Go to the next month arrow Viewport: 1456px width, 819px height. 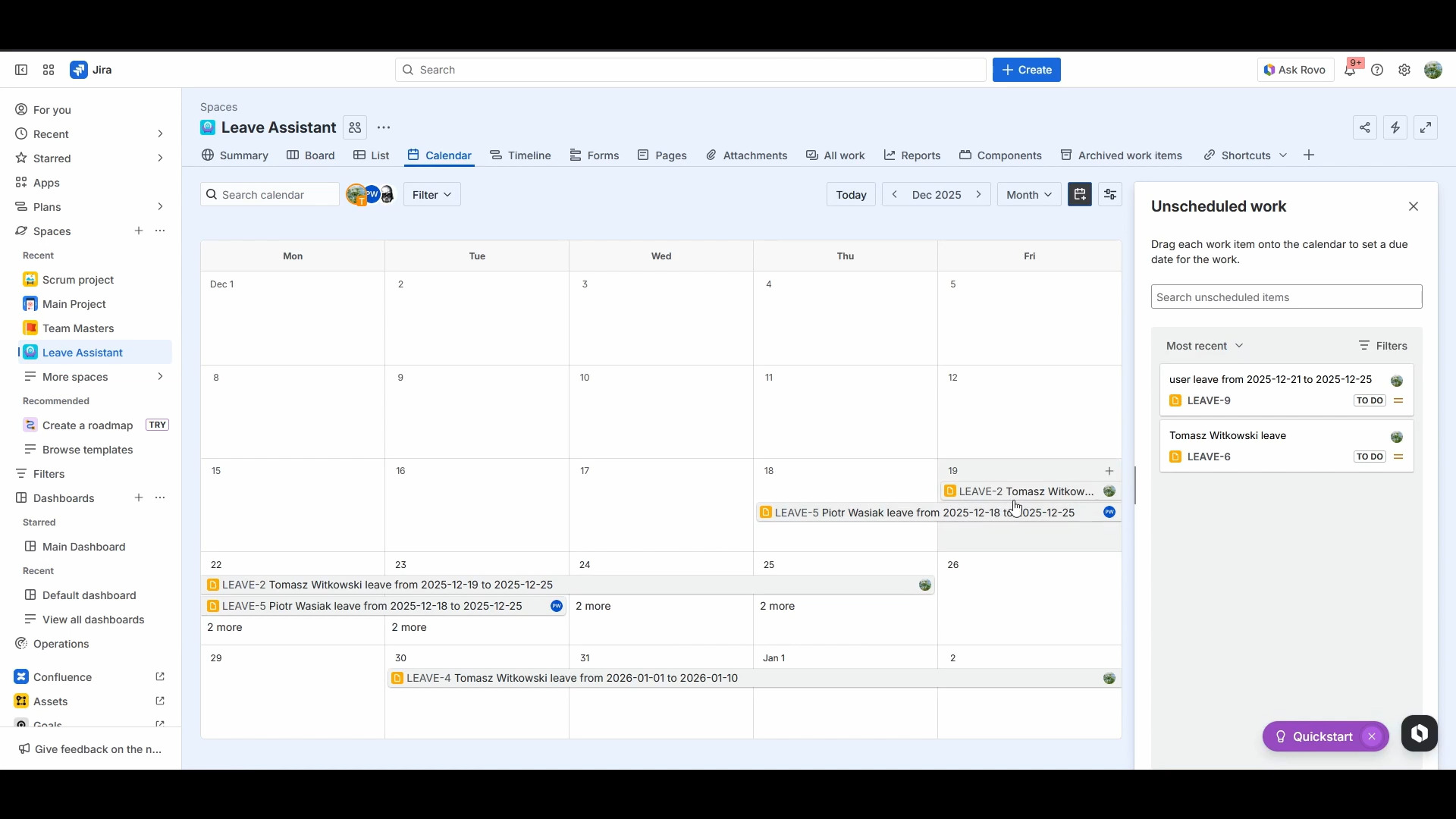tap(978, 195)
